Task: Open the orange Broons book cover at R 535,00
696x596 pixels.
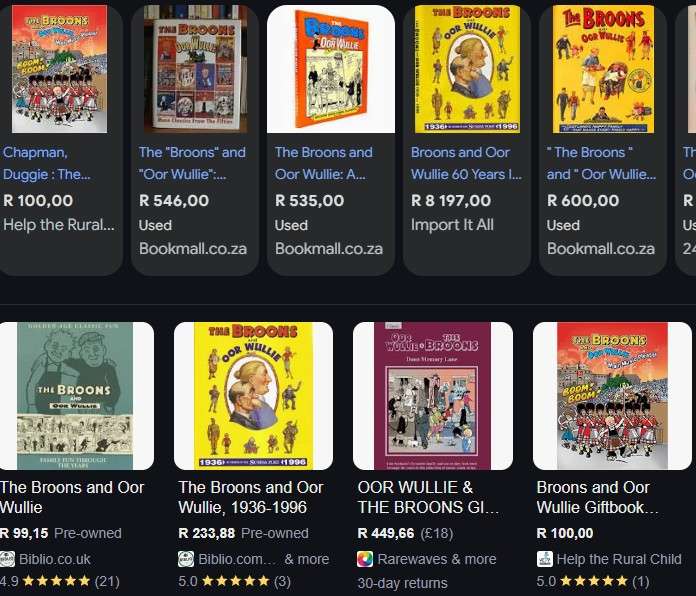Action: click(331, 69)
